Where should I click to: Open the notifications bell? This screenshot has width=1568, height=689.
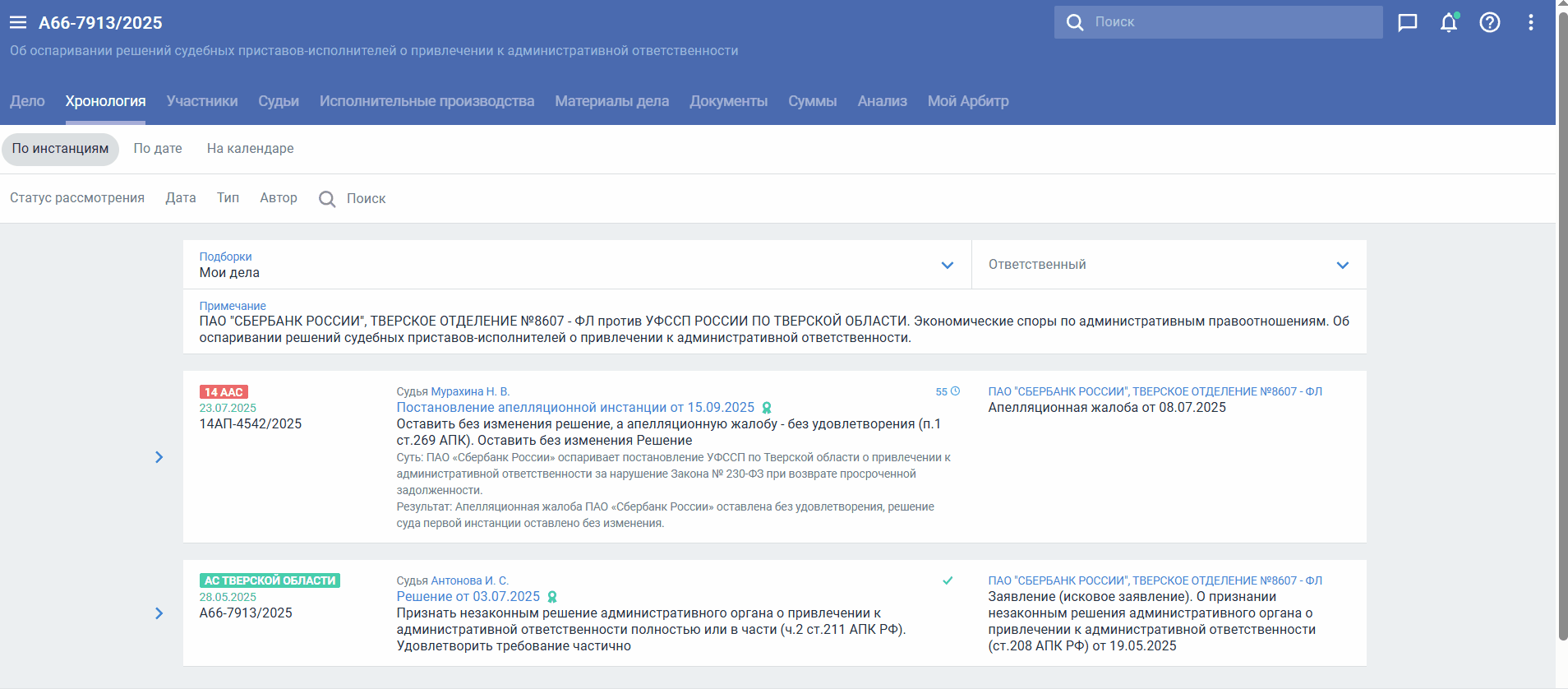click(1448, 22)
